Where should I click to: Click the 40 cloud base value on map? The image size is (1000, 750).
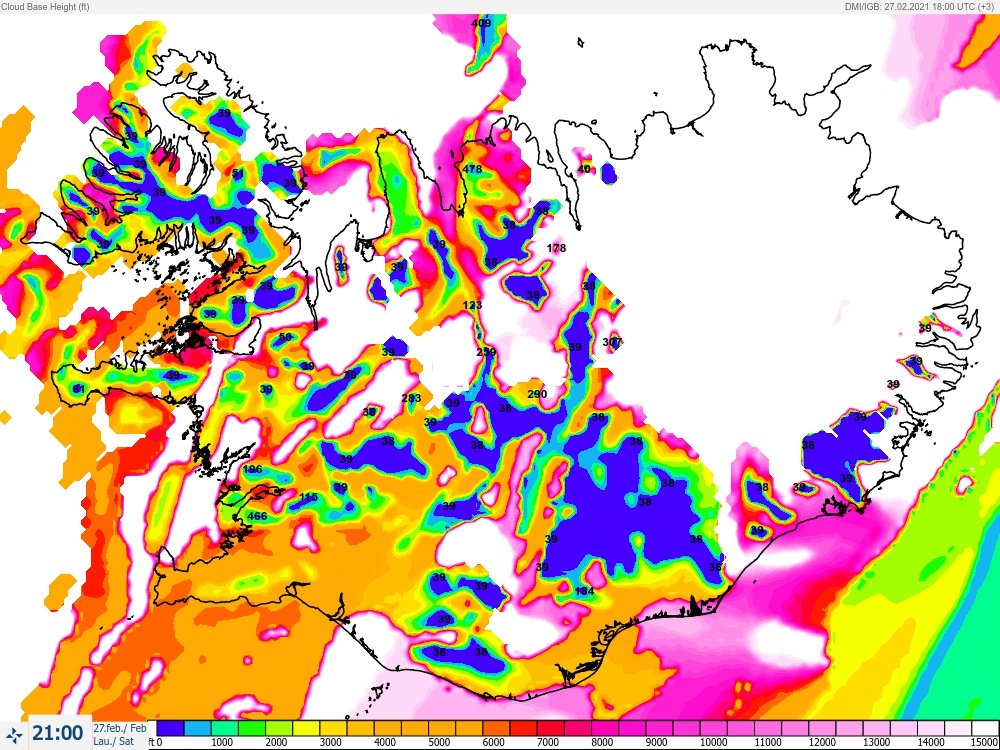coord(584,169)
